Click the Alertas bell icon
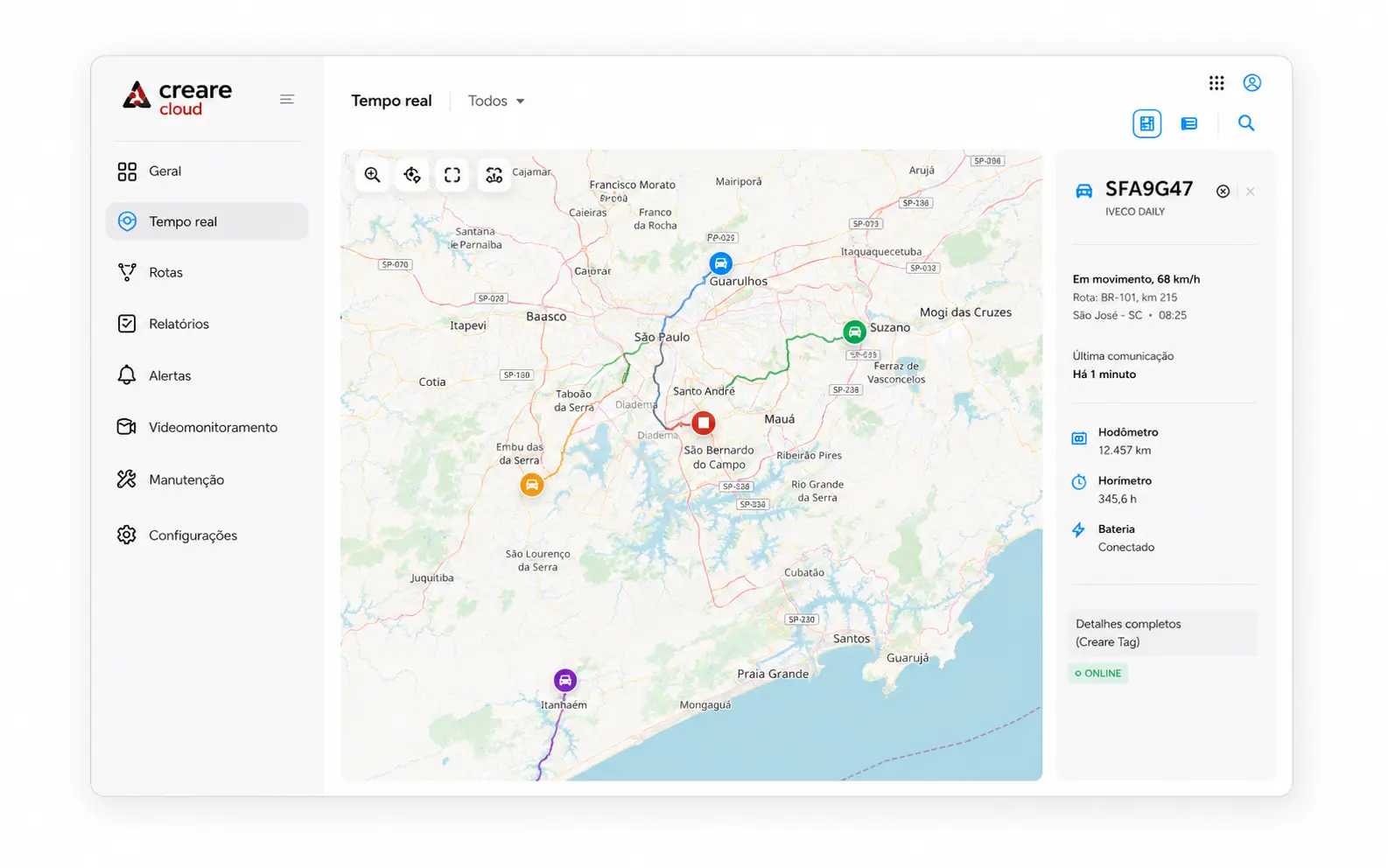This screenshot has width=1388, height=868. (127, 375)
